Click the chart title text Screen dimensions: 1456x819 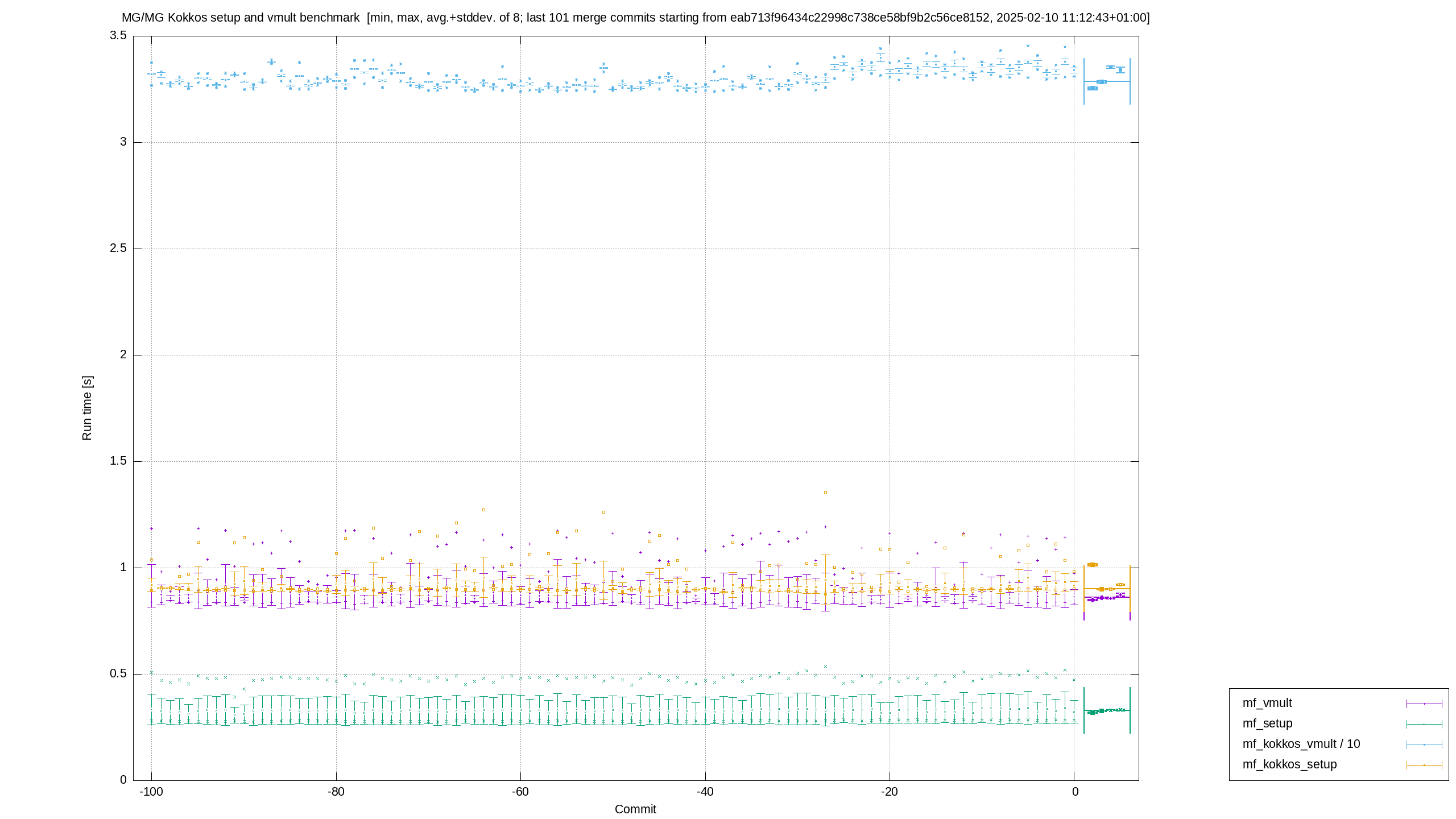coord(635,18)
